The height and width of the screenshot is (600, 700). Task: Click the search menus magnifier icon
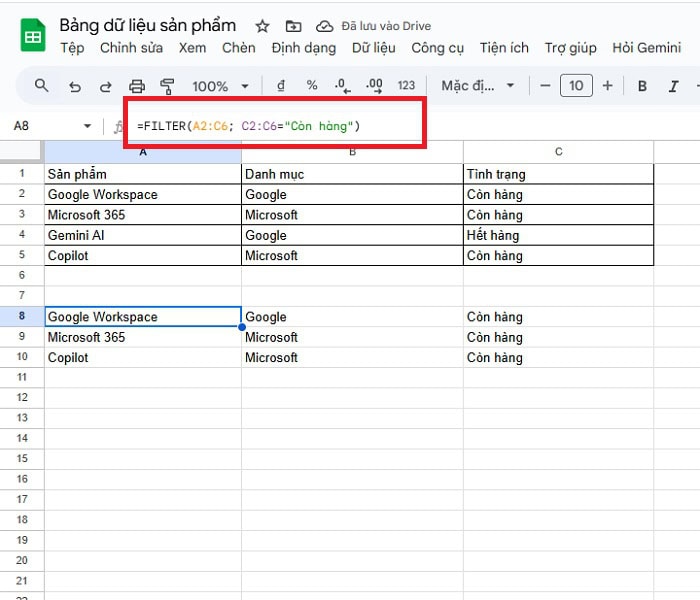[42, 85]
